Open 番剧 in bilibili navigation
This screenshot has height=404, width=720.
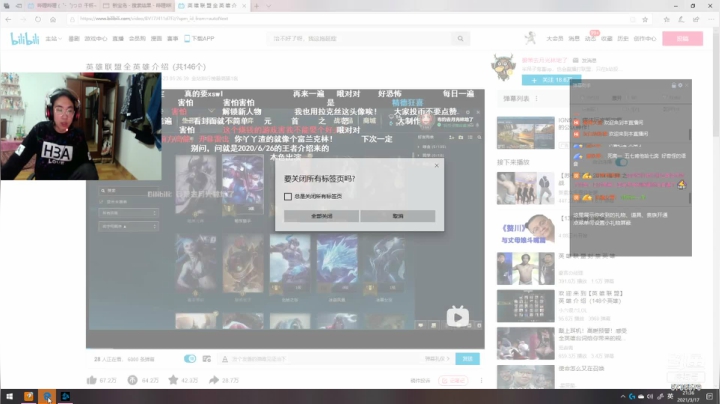[x=74, y=39]
